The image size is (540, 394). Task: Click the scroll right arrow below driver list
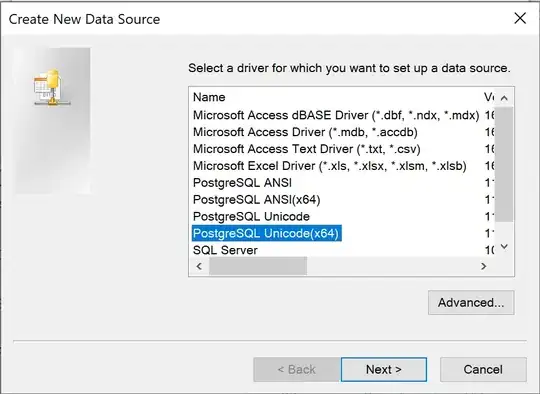pos(484,266)
